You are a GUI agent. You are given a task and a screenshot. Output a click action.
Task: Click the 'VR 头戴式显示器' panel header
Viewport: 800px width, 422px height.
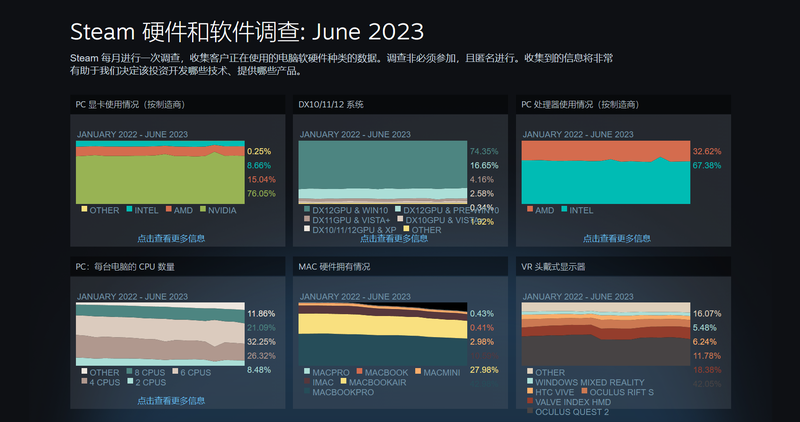623,266
